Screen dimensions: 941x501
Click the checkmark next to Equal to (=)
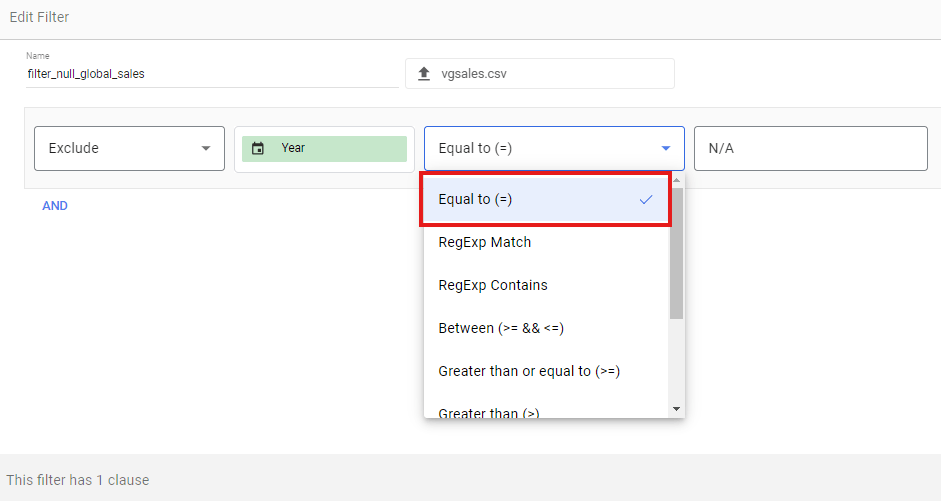pos(646,199)
